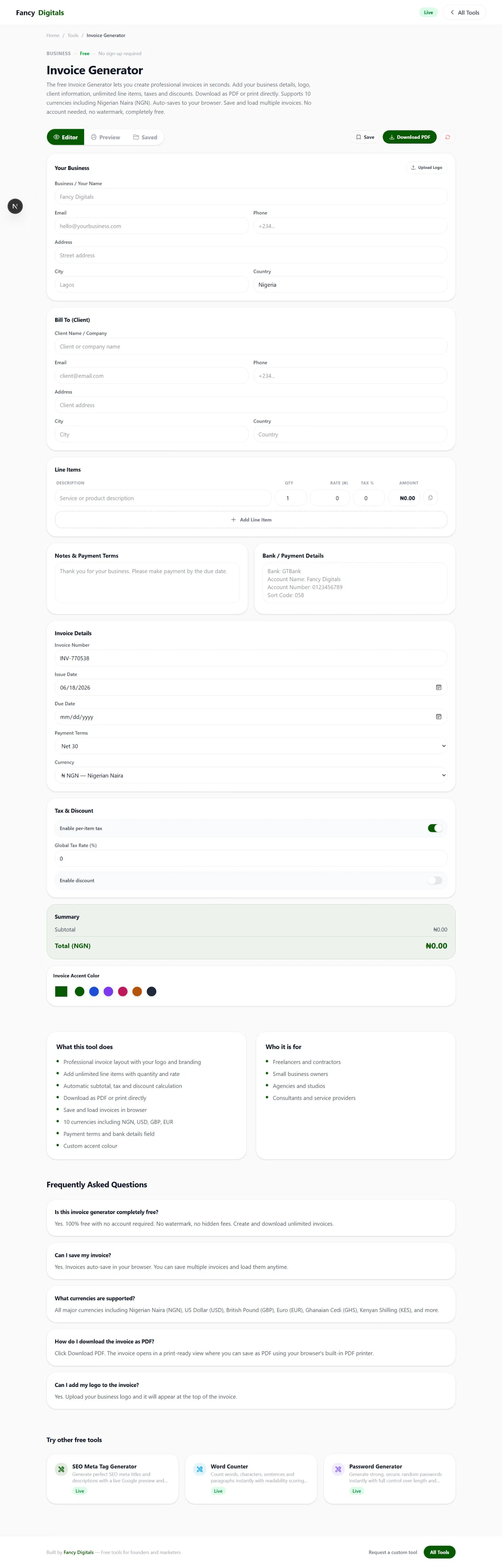502x1568 pixels.
Task: Click the Business / Your Name field
Action: tap(251, 197)
